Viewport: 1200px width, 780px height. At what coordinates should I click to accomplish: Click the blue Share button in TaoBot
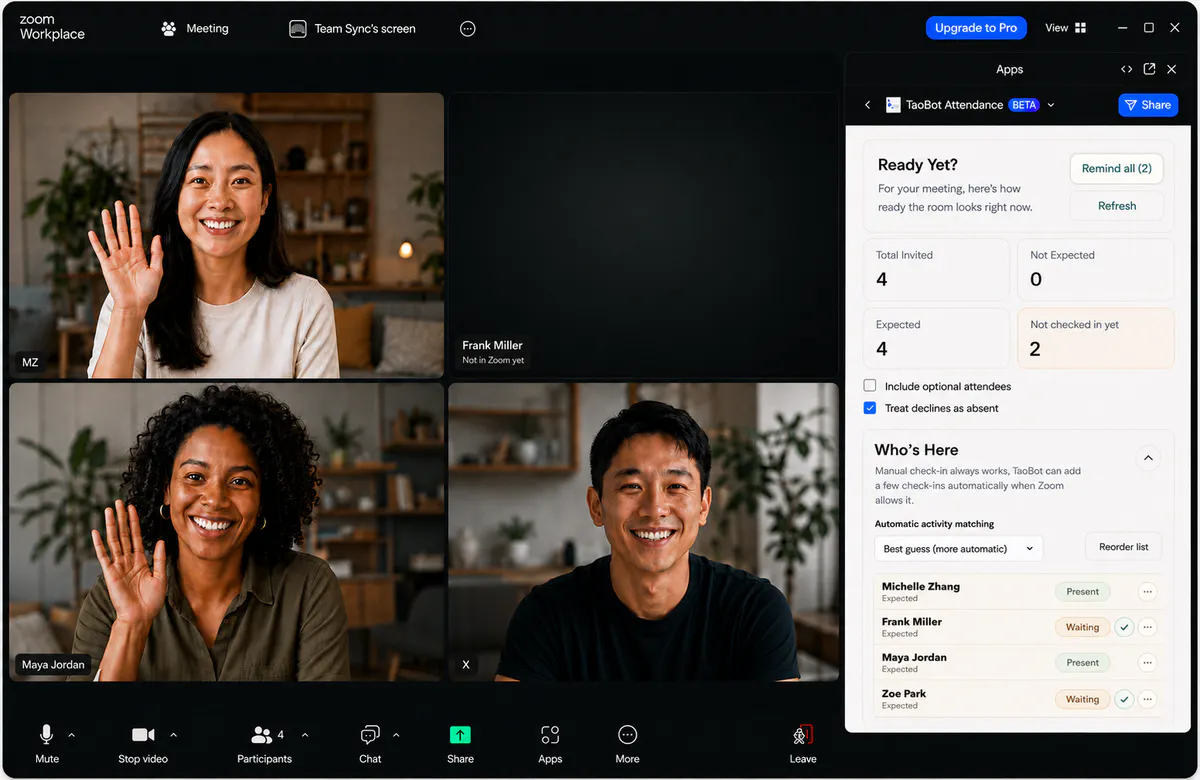pyautogui.click(x=1148, y=105)
